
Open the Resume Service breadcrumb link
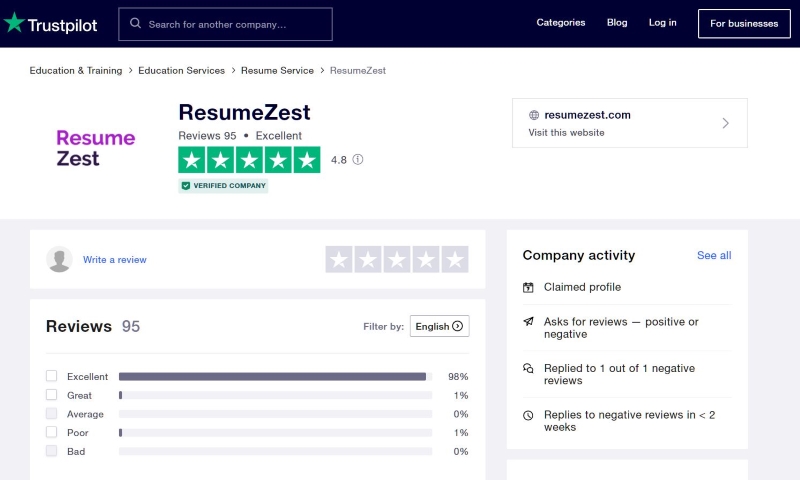pyautogui.click(x=278, y=70)
